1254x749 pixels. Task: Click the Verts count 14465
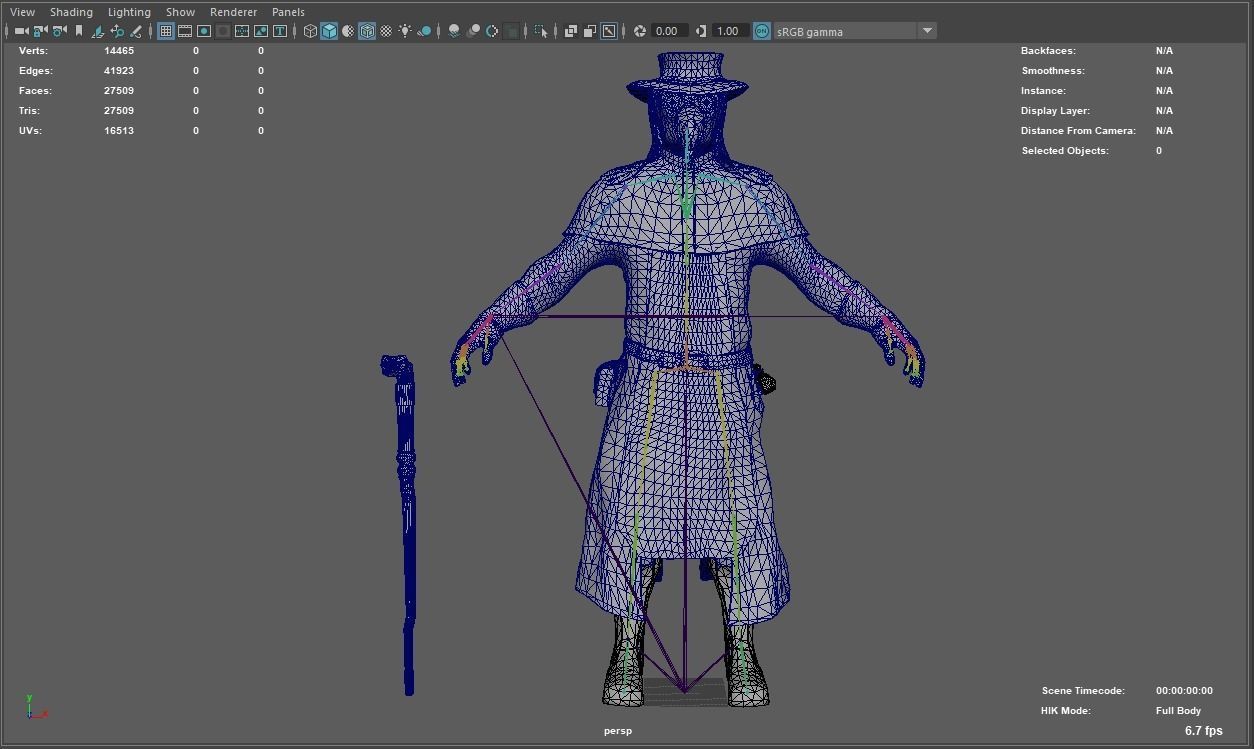(x=119, y=50)
